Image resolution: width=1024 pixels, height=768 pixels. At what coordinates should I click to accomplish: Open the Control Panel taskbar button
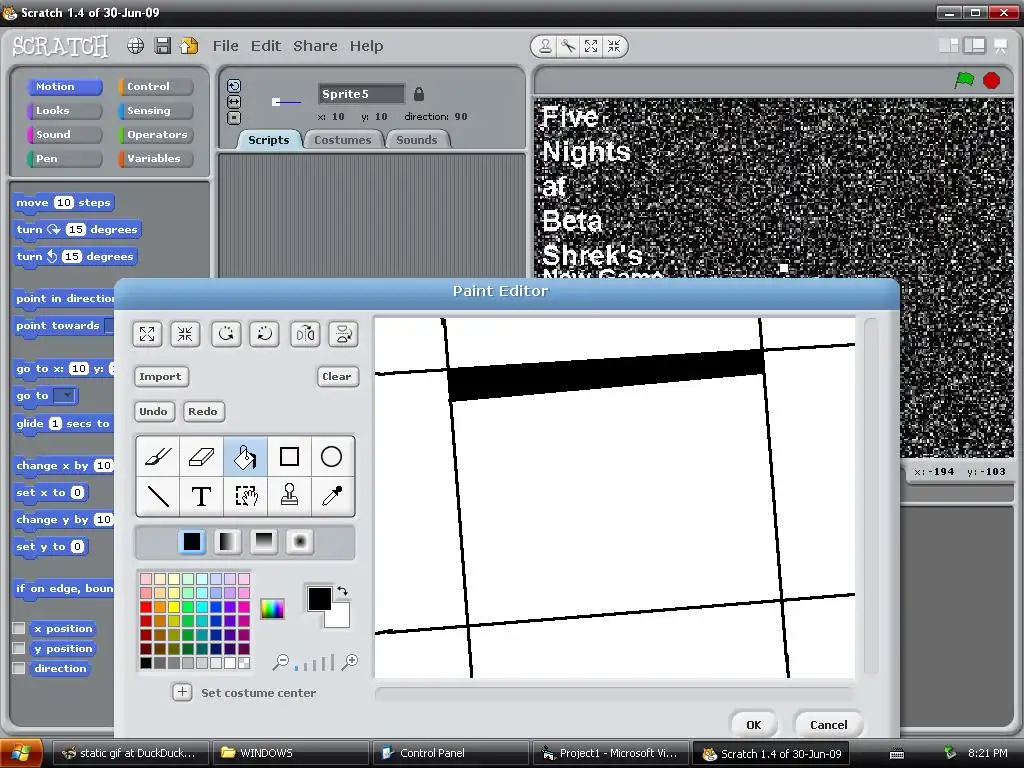point(450,753)
